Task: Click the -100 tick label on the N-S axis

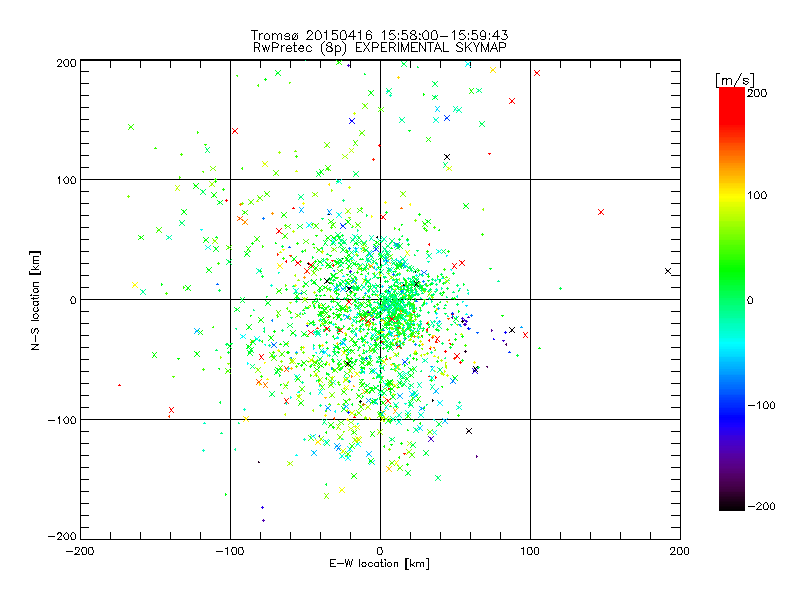Action: point(62,420)
